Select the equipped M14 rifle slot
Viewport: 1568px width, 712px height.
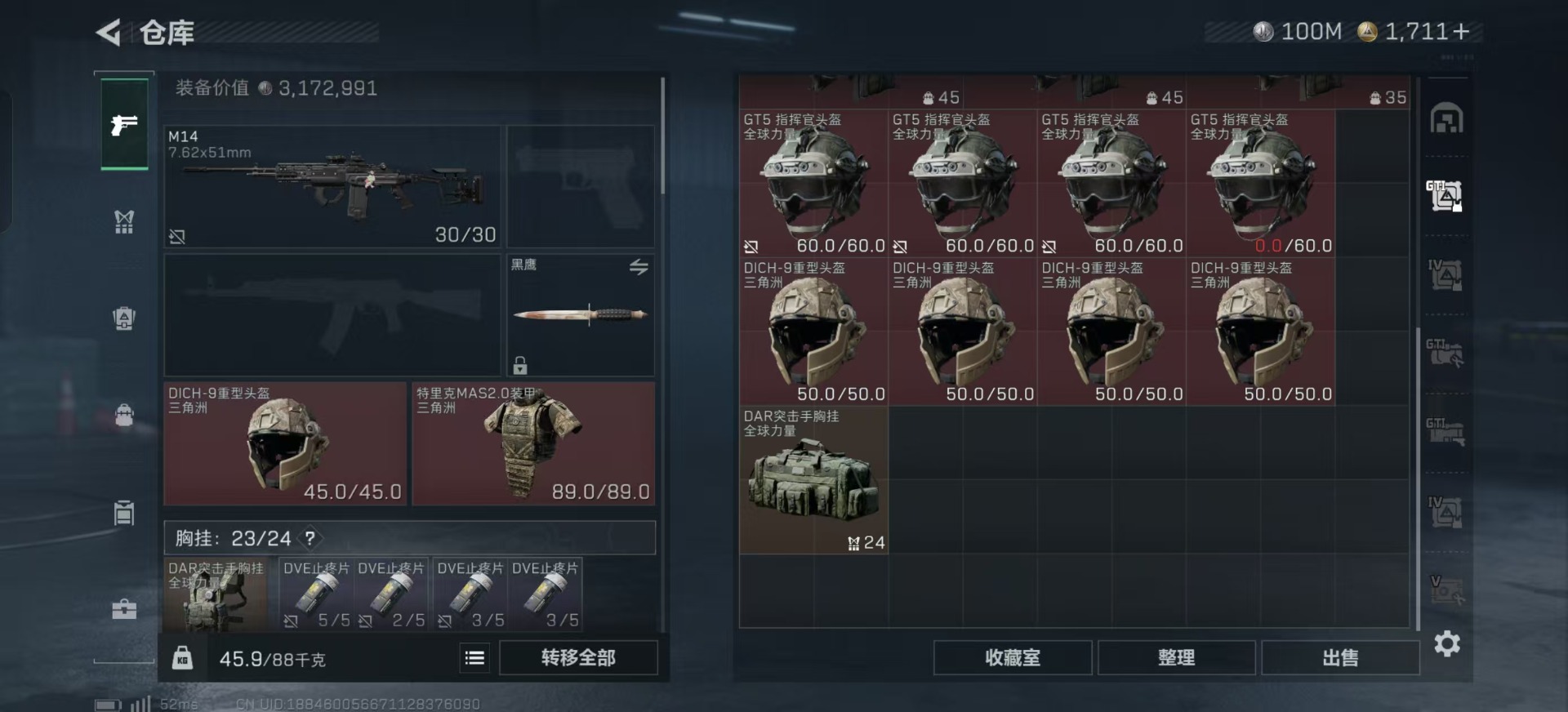pyautogui.click(x=332, y=186)
